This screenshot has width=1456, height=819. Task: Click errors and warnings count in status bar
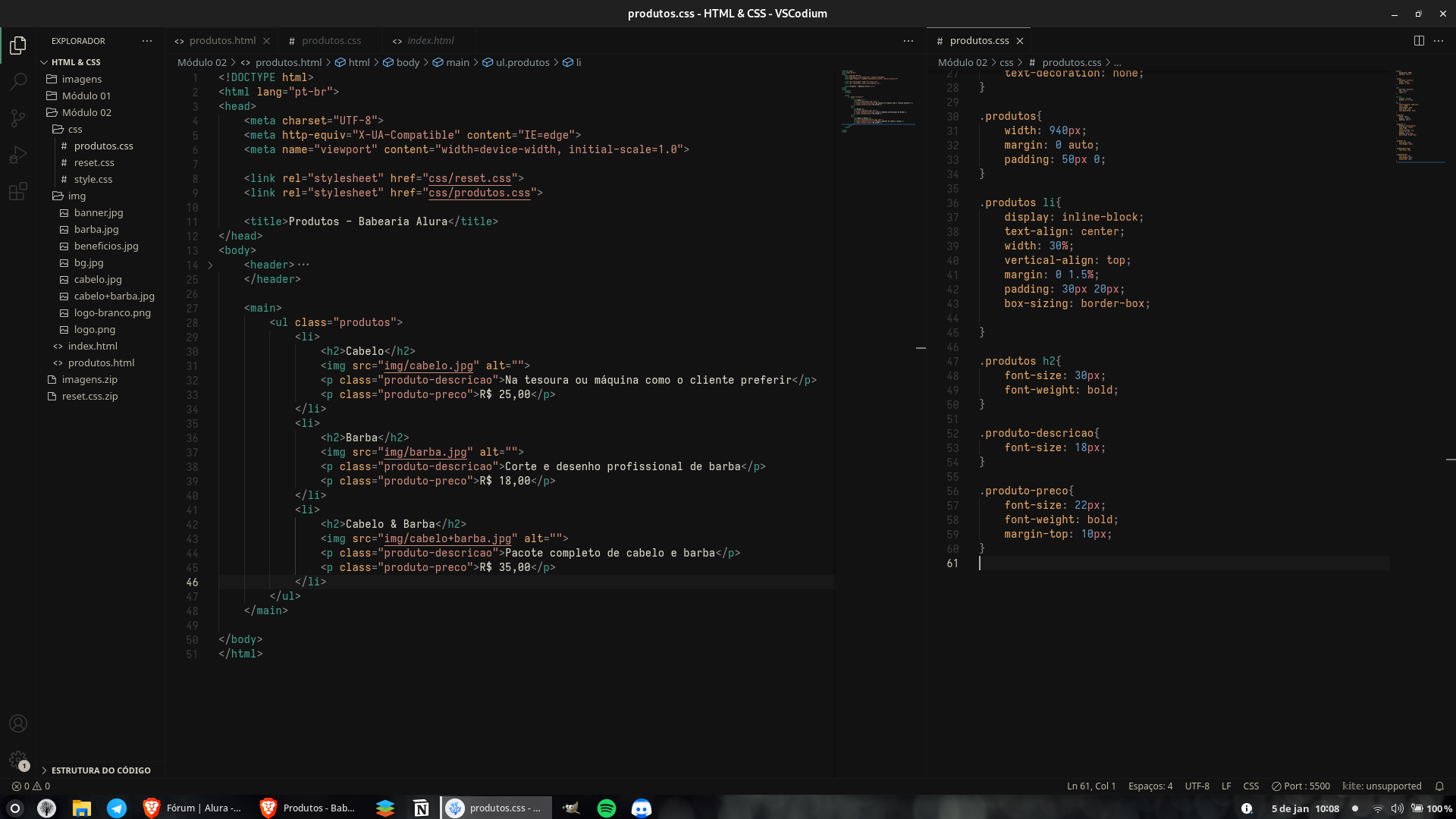click(x=31, y=786)
